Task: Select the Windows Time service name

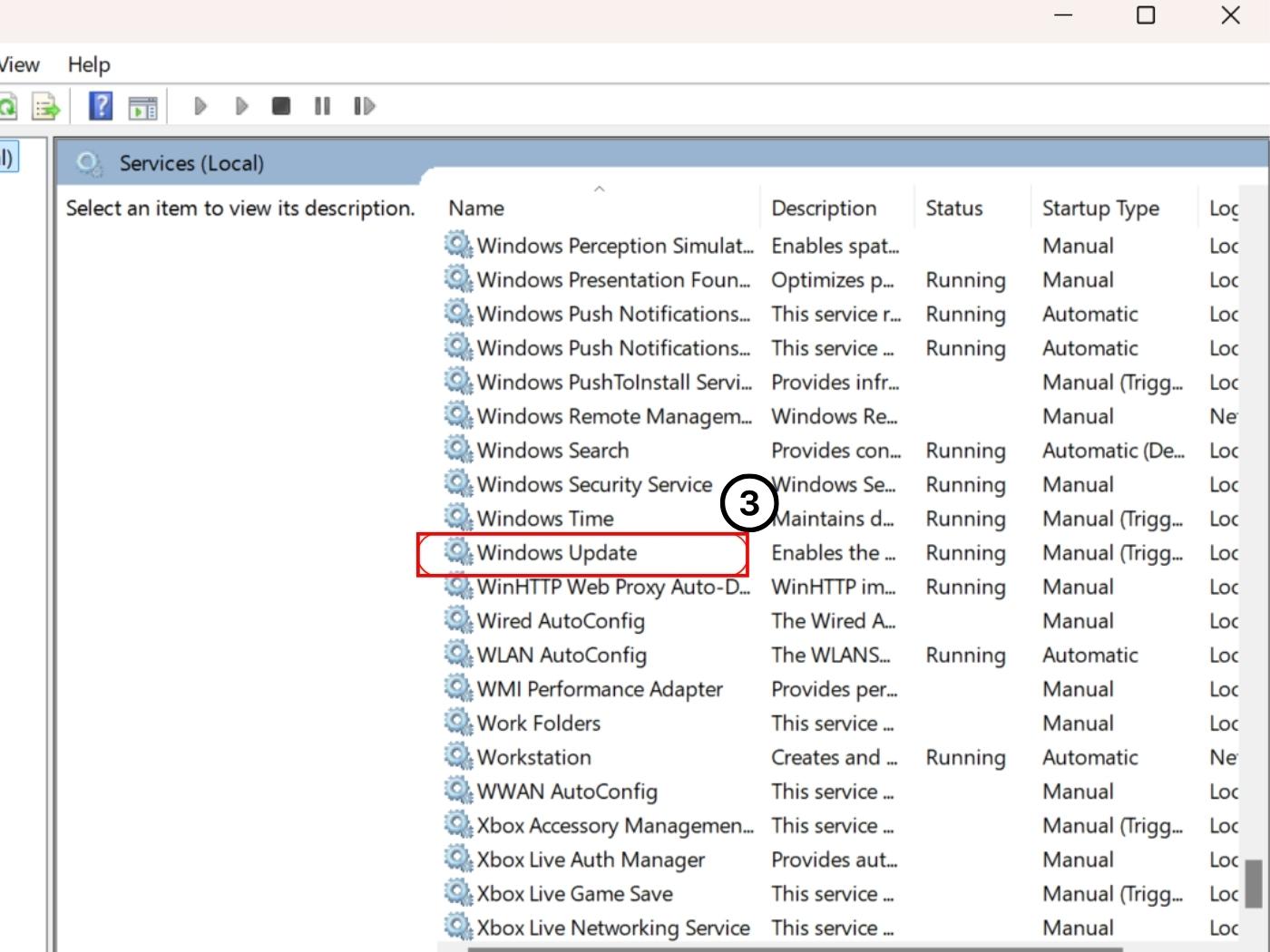Action: click(545, 519)
